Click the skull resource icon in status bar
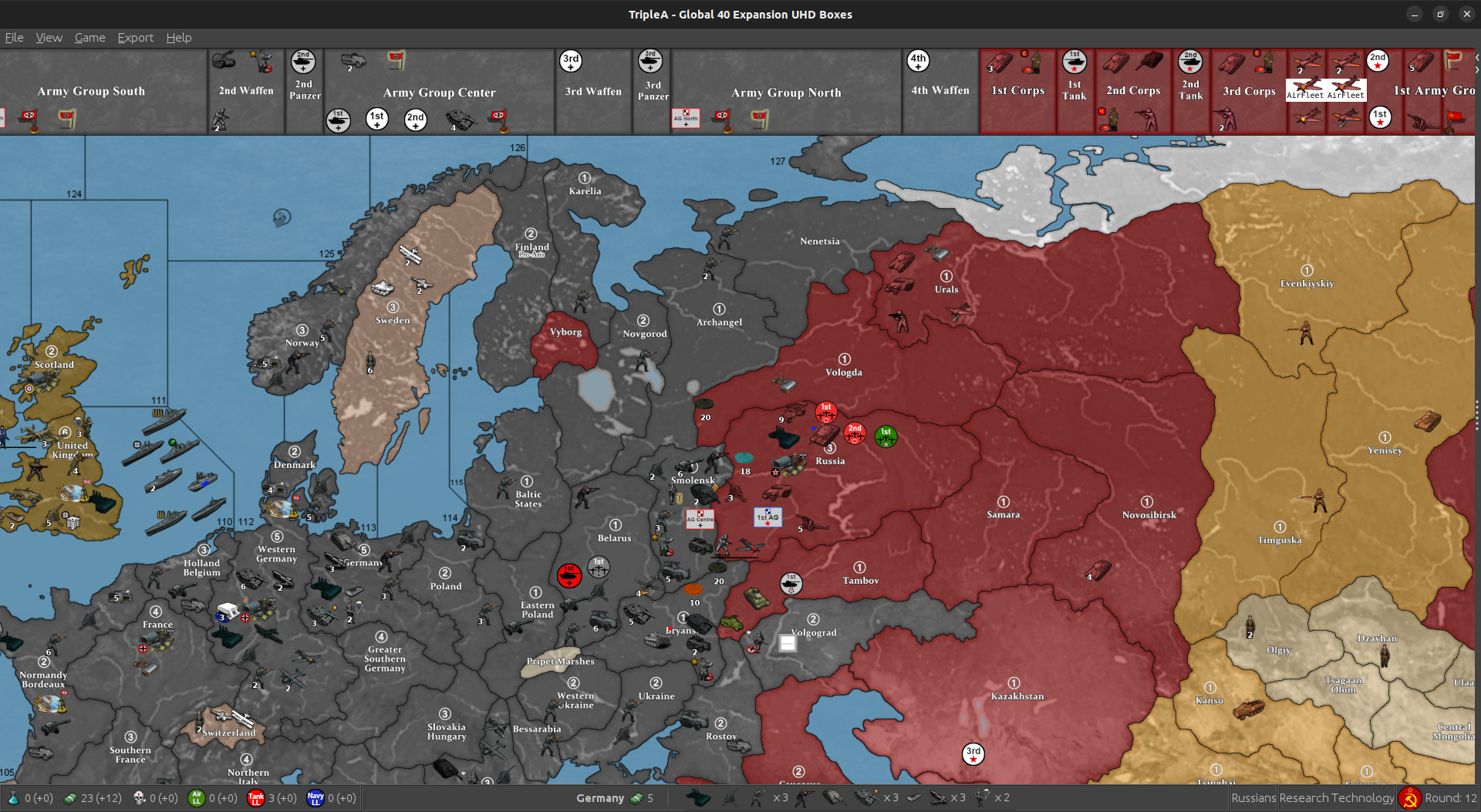Screen dimensions: 1481x812 [140, 798]
